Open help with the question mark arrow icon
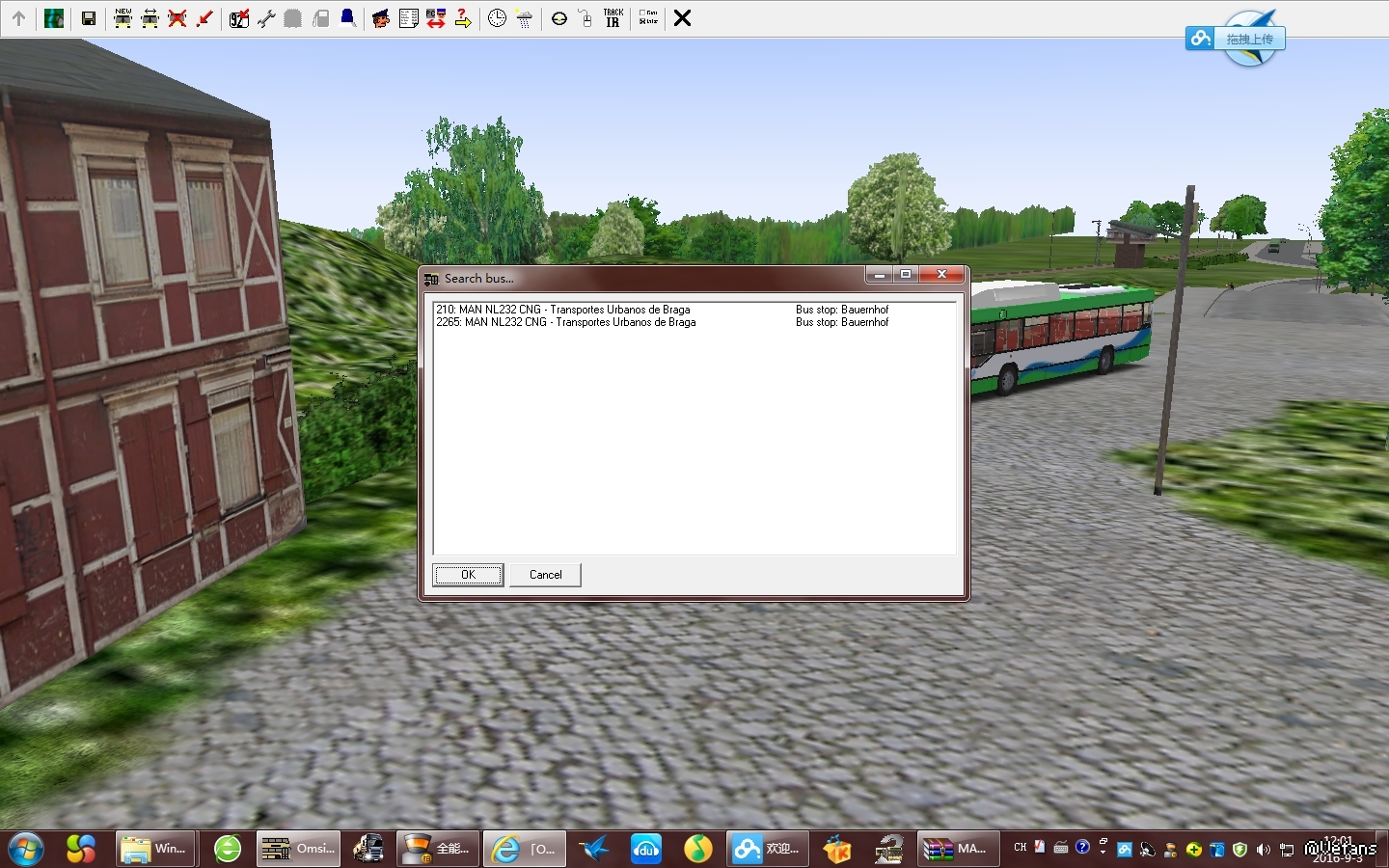The width and height of the screenshot is (1389, 868). click(463, 18)
